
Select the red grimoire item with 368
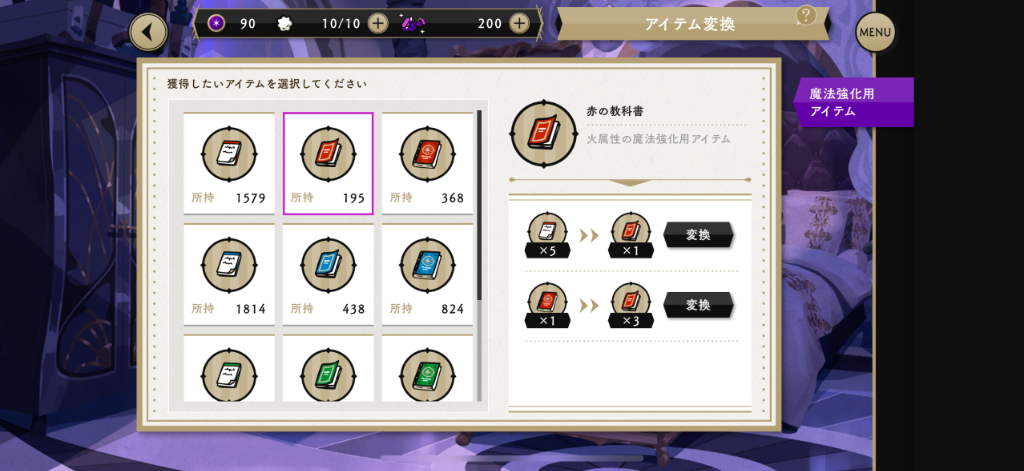[427, 163]
